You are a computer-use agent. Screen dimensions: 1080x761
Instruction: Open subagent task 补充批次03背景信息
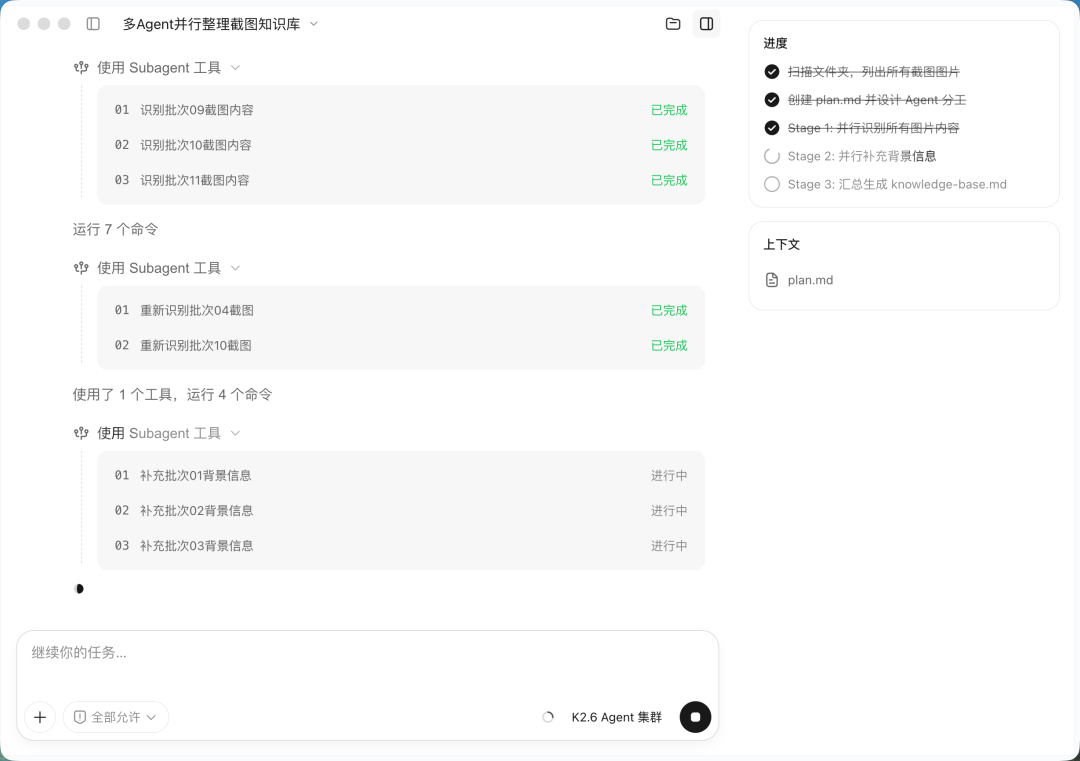(x=401, y=546)
